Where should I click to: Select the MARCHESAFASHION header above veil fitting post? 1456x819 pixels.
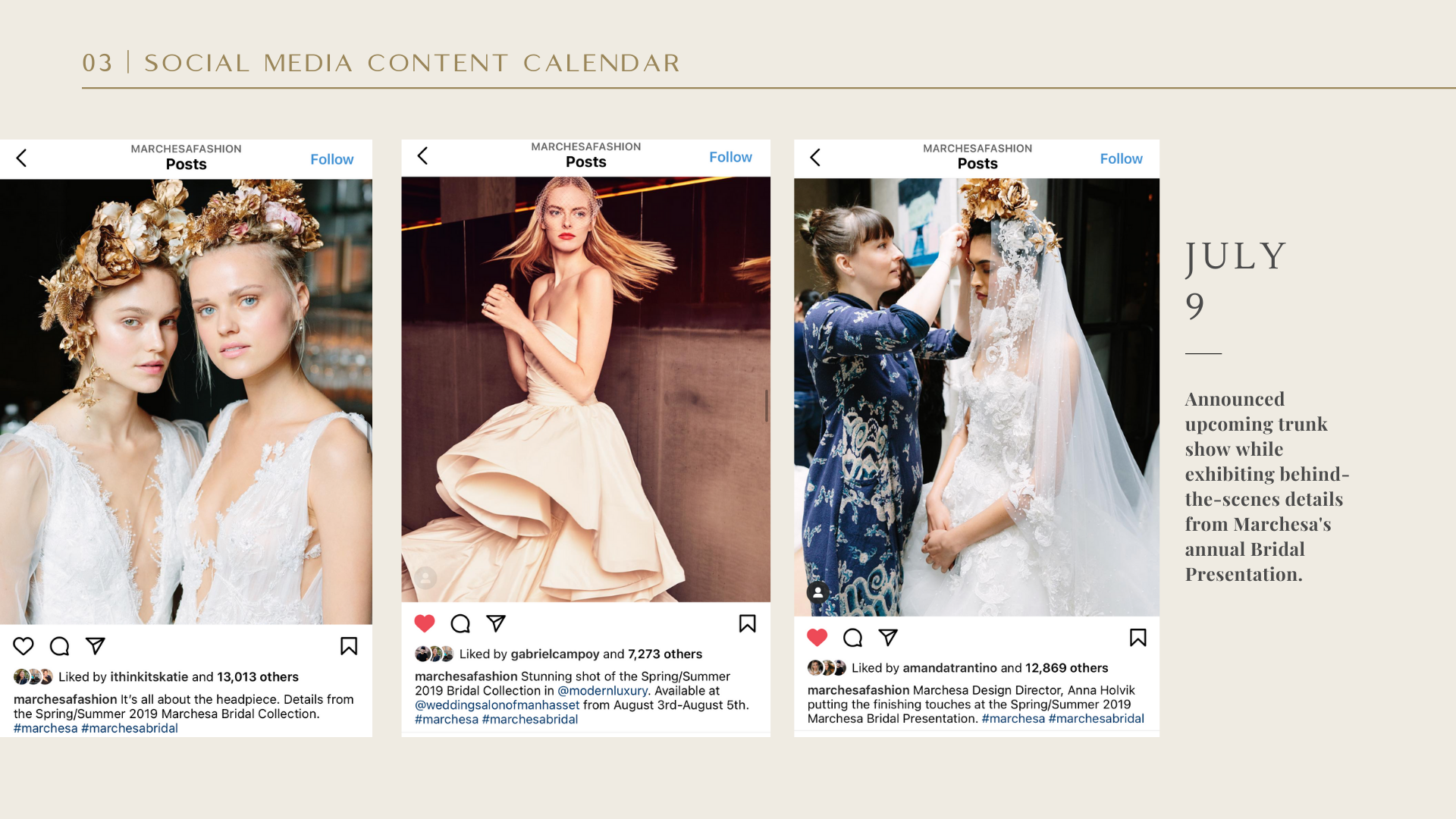coord(977,148)
